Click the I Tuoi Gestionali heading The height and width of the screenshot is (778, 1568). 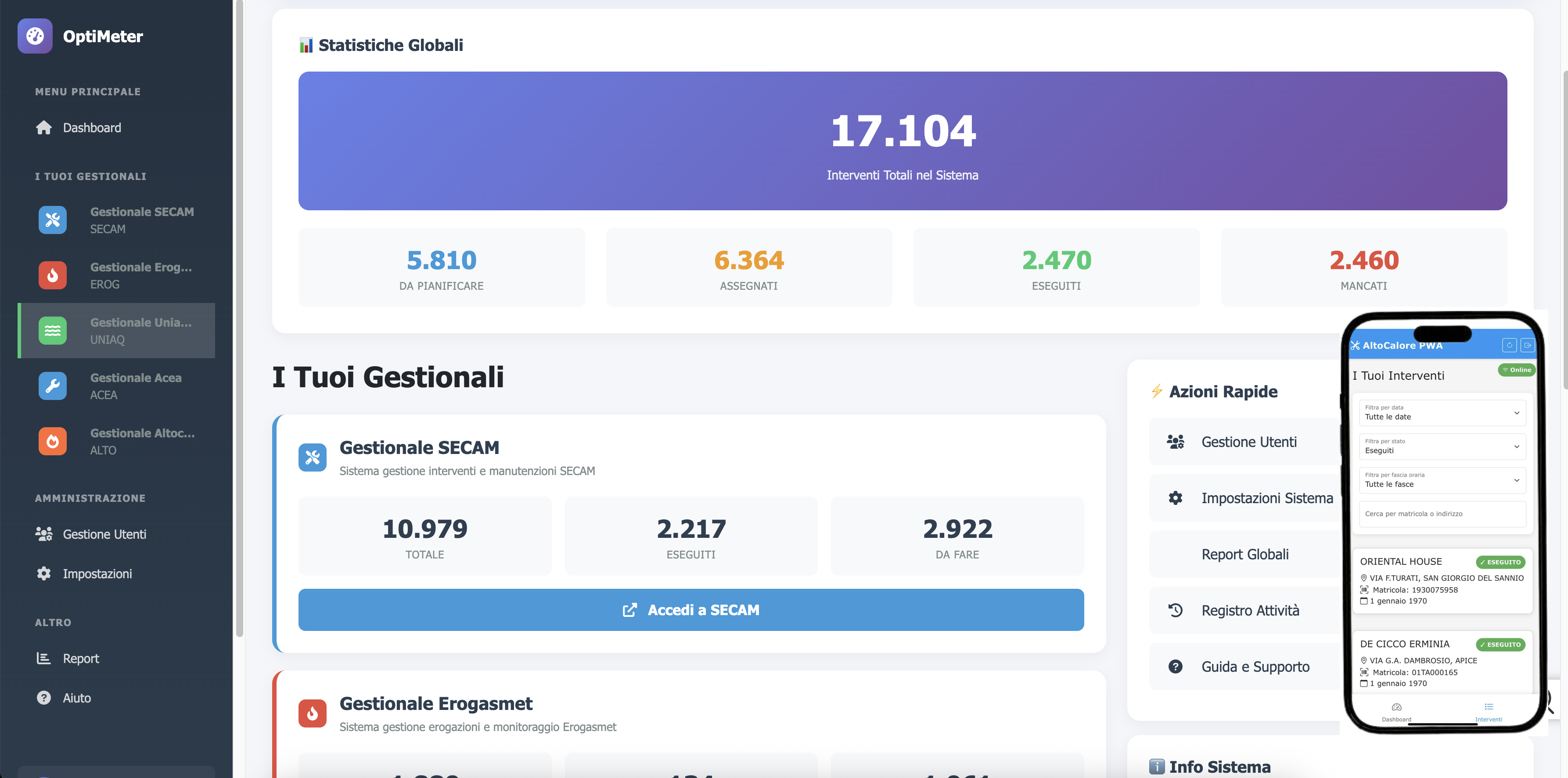coord(388,377)
